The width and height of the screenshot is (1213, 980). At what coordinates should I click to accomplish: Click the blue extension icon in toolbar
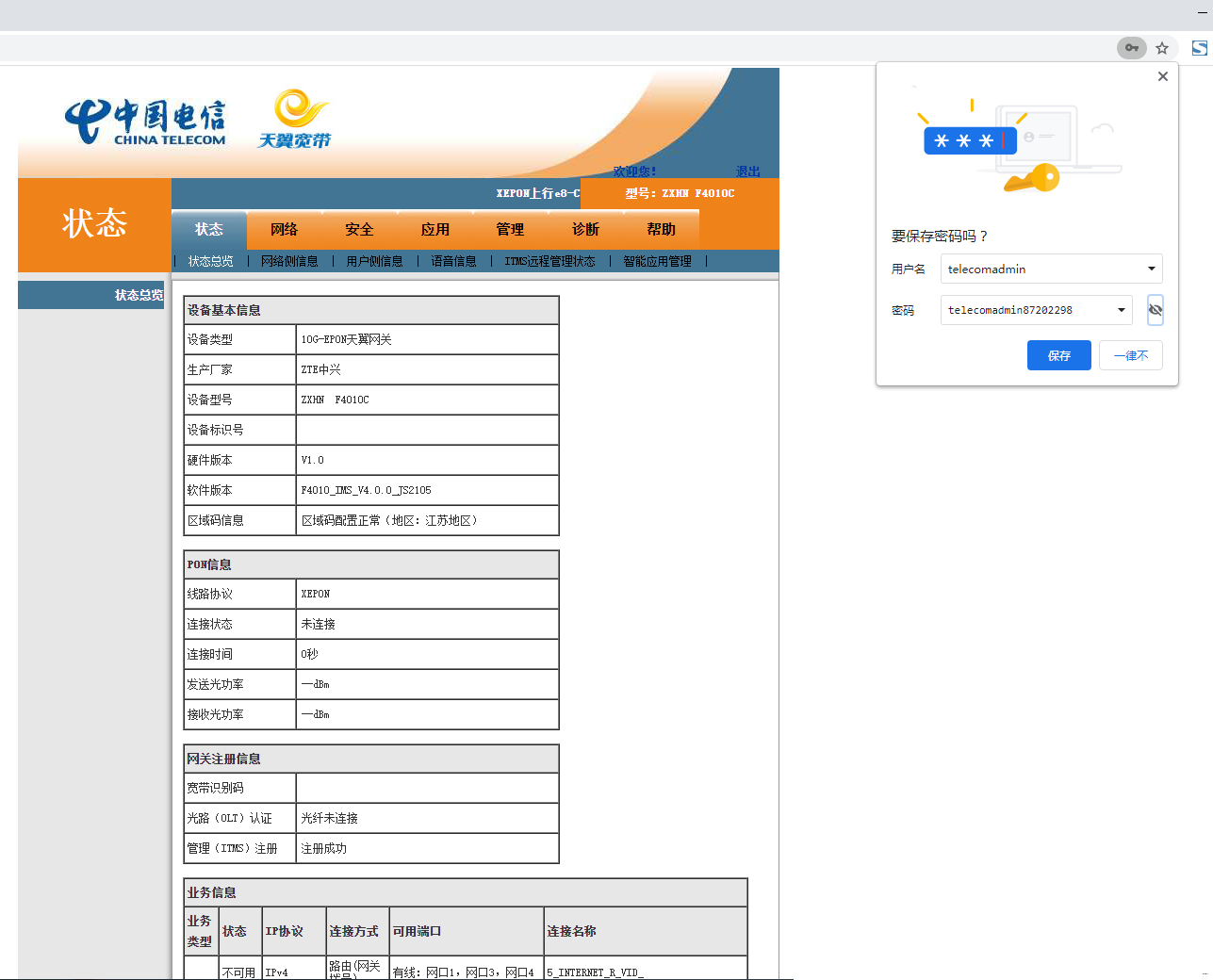1200,48
